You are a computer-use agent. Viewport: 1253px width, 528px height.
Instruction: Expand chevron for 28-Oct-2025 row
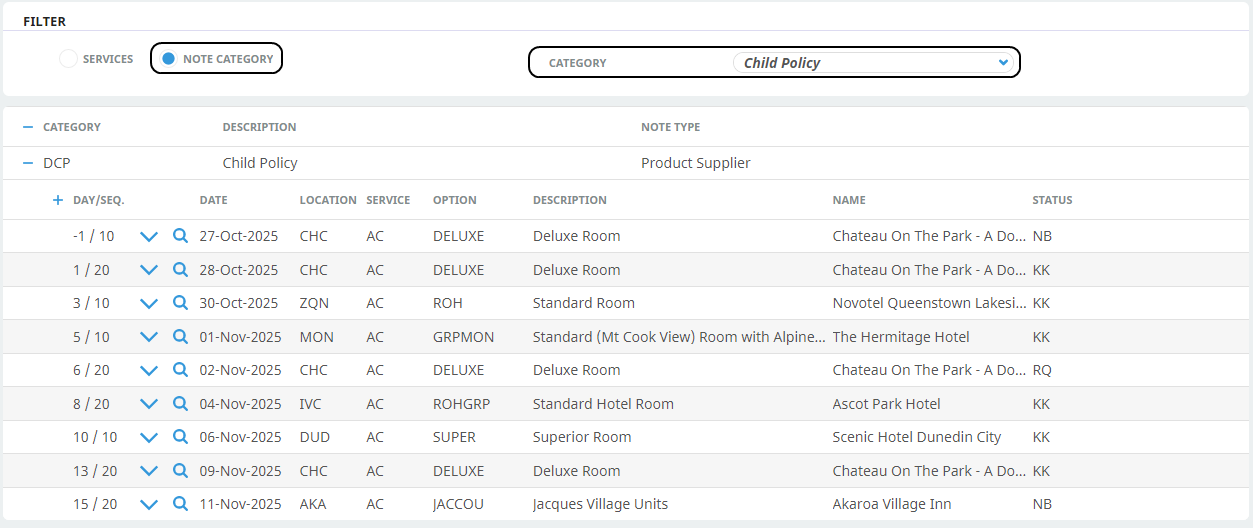(x=149, y=270)
